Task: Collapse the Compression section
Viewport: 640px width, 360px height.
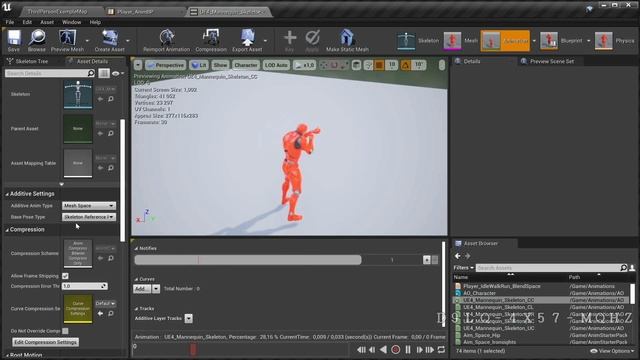Action: [x=7, y=230]
